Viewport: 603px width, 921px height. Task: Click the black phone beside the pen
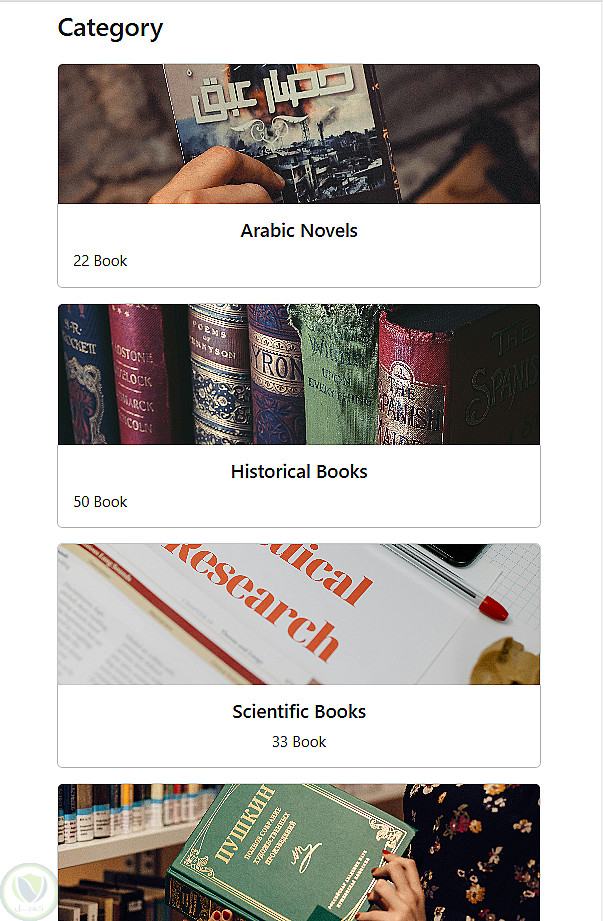tap(456, 553)
